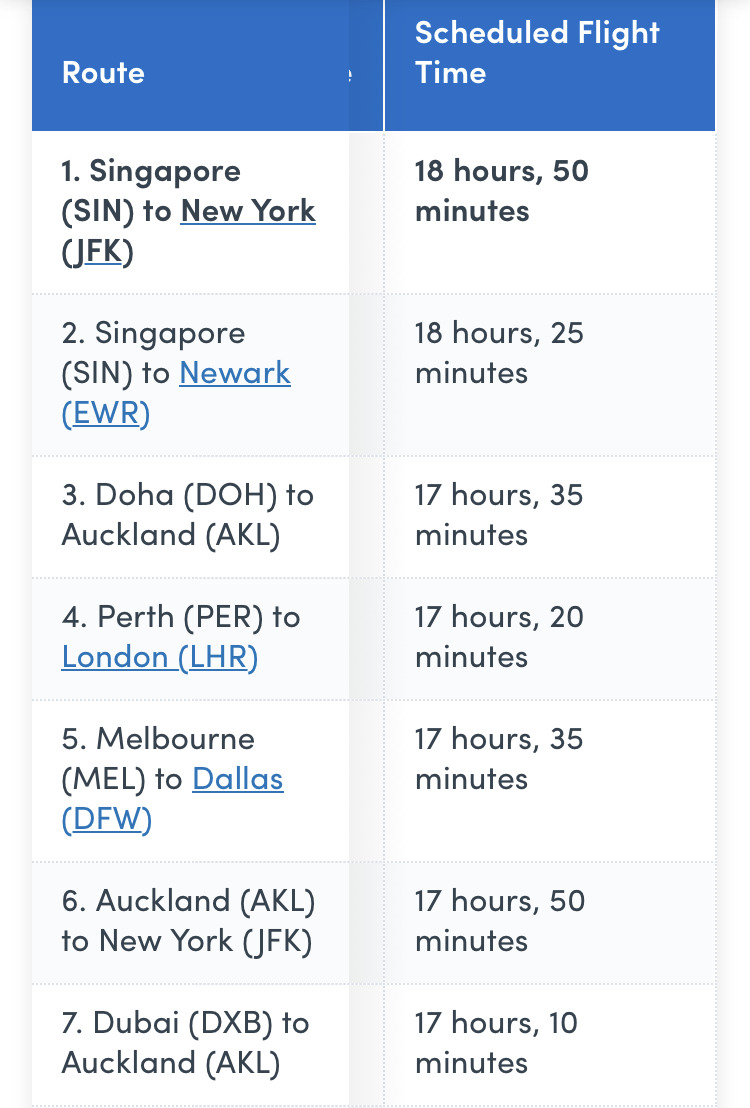This screenshot has width=750, height=1108.
Task: Click the Scheduled Flight Time column header
Action: click(x=550, y=66)
